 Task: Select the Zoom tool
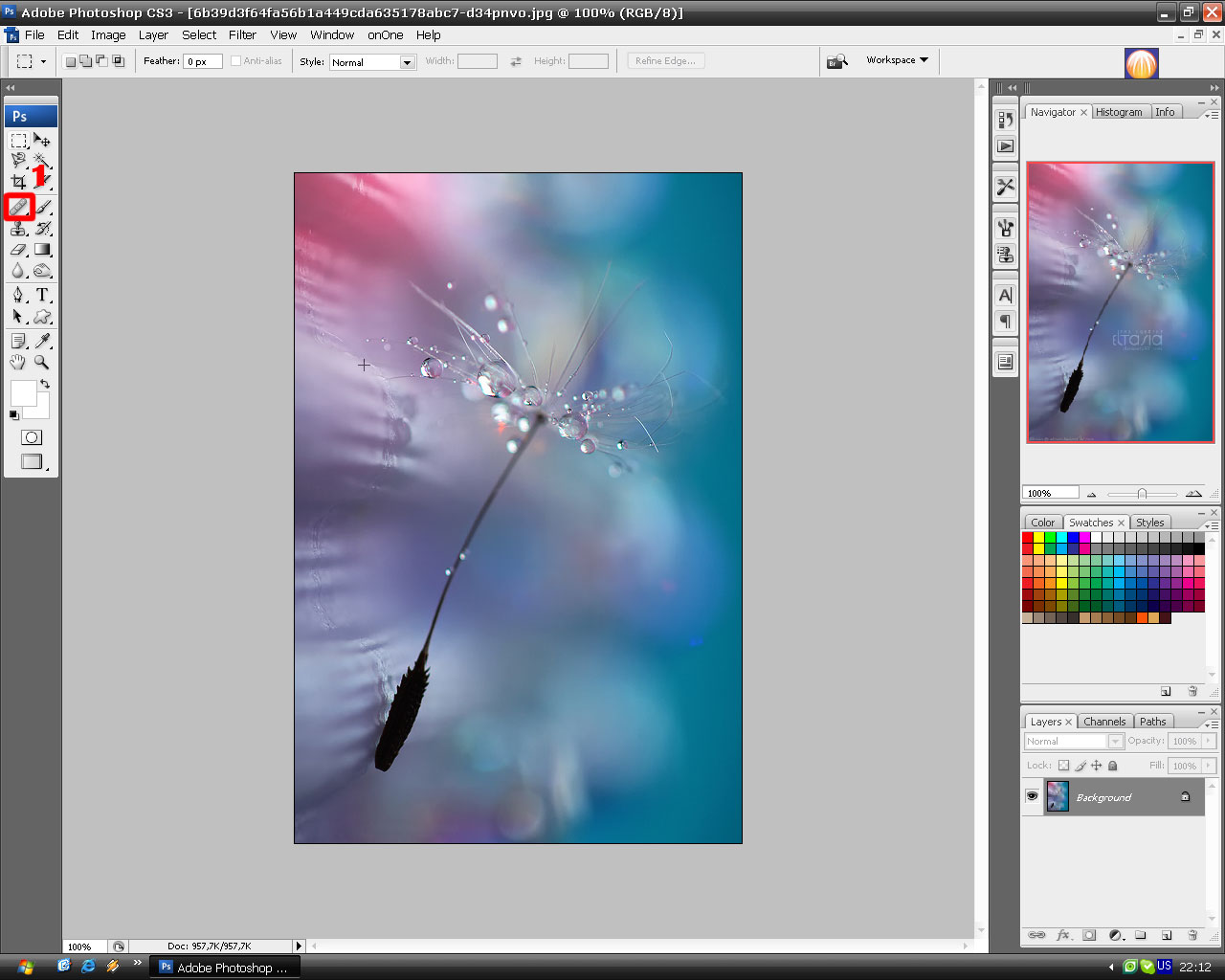[42, 362]
